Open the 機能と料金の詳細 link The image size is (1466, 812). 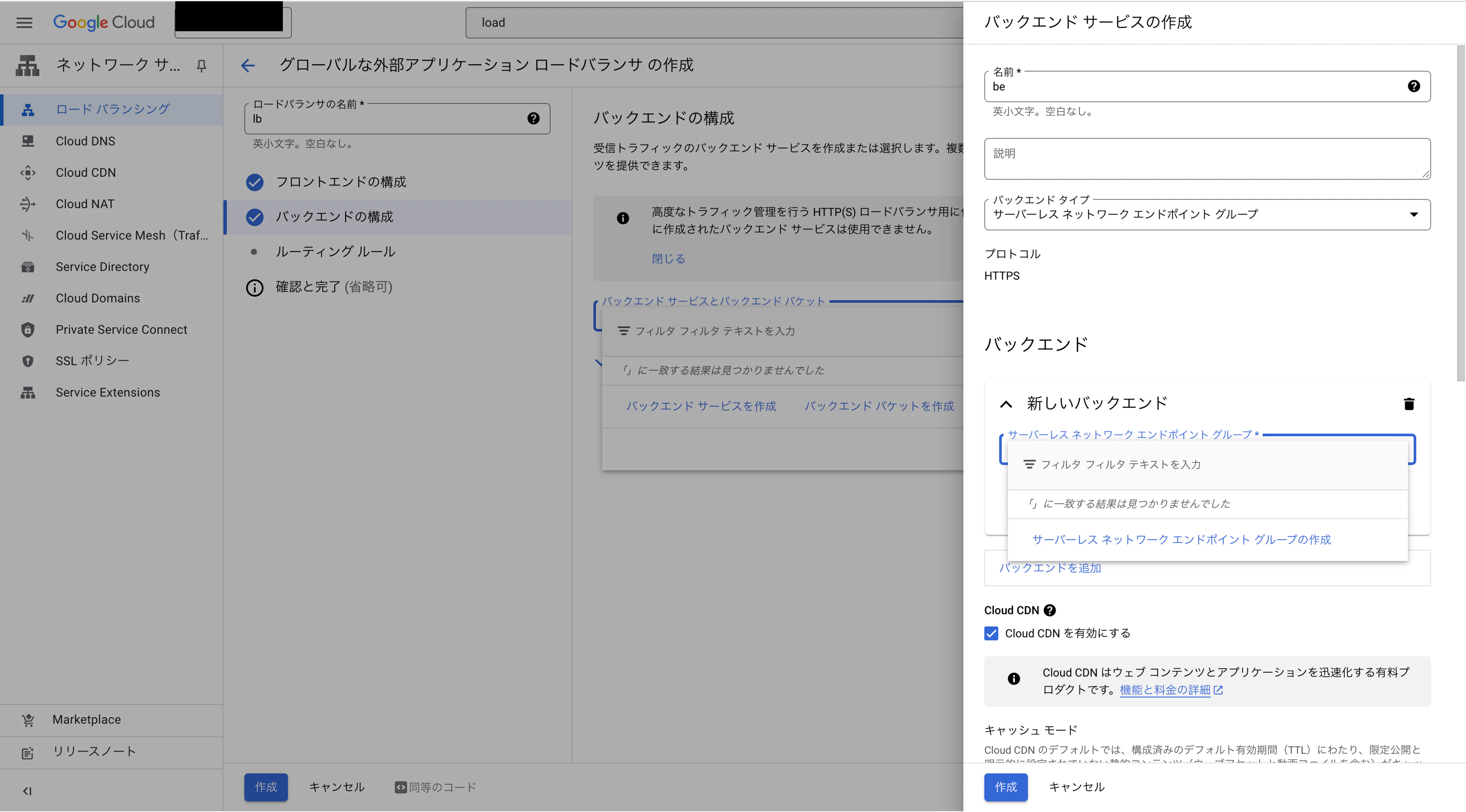click(1171, 690)
